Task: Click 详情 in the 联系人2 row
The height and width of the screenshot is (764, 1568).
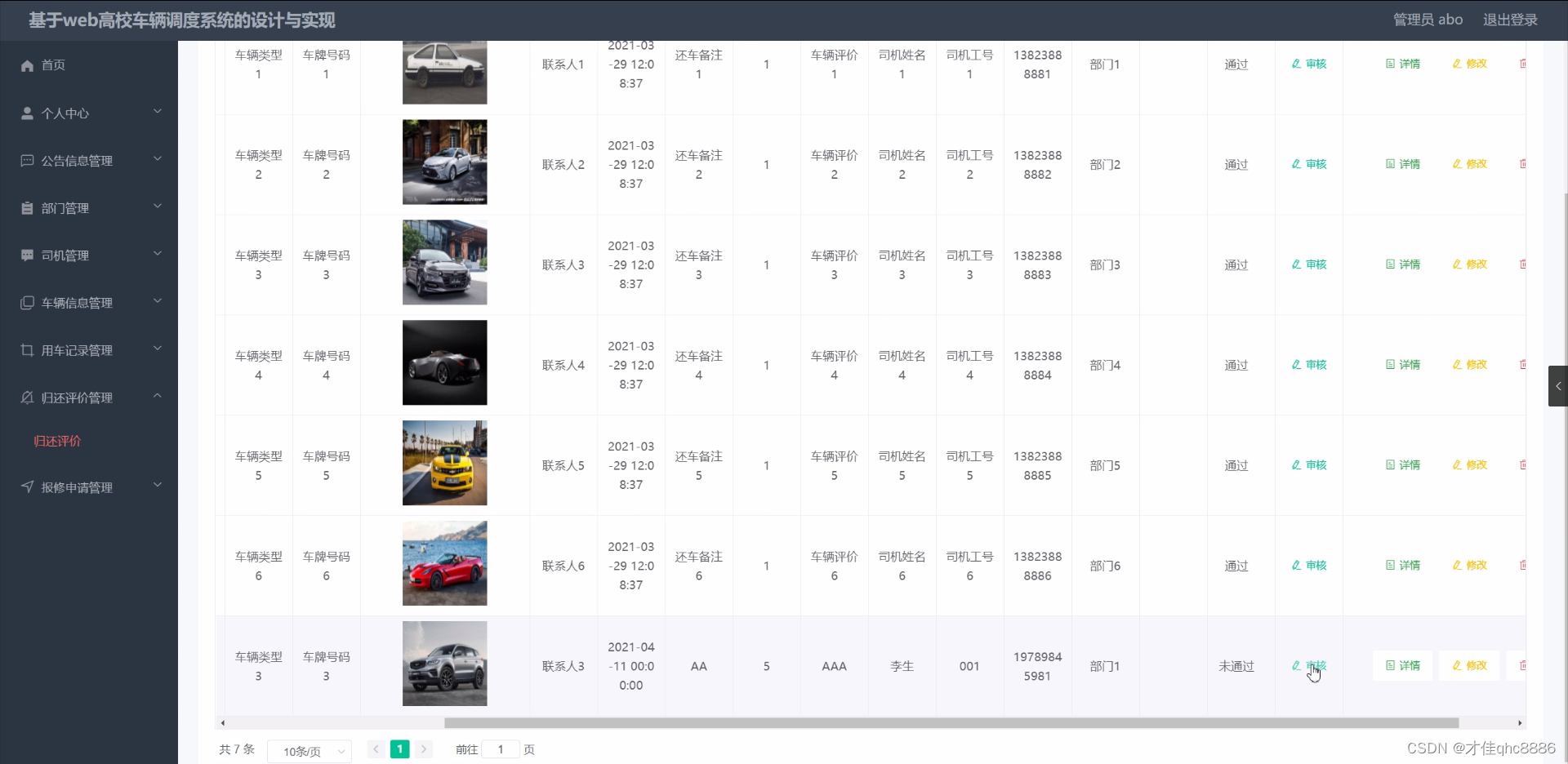Action: tap(1403, 164)
